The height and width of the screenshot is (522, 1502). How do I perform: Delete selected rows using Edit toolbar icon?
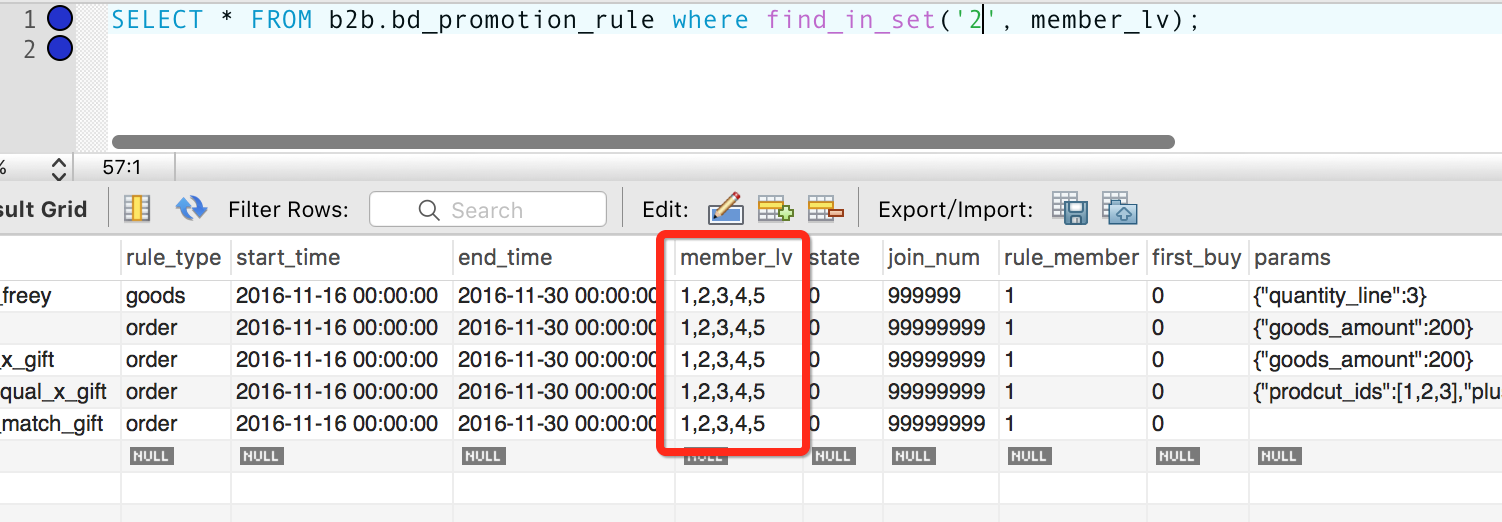pos(826,209)
